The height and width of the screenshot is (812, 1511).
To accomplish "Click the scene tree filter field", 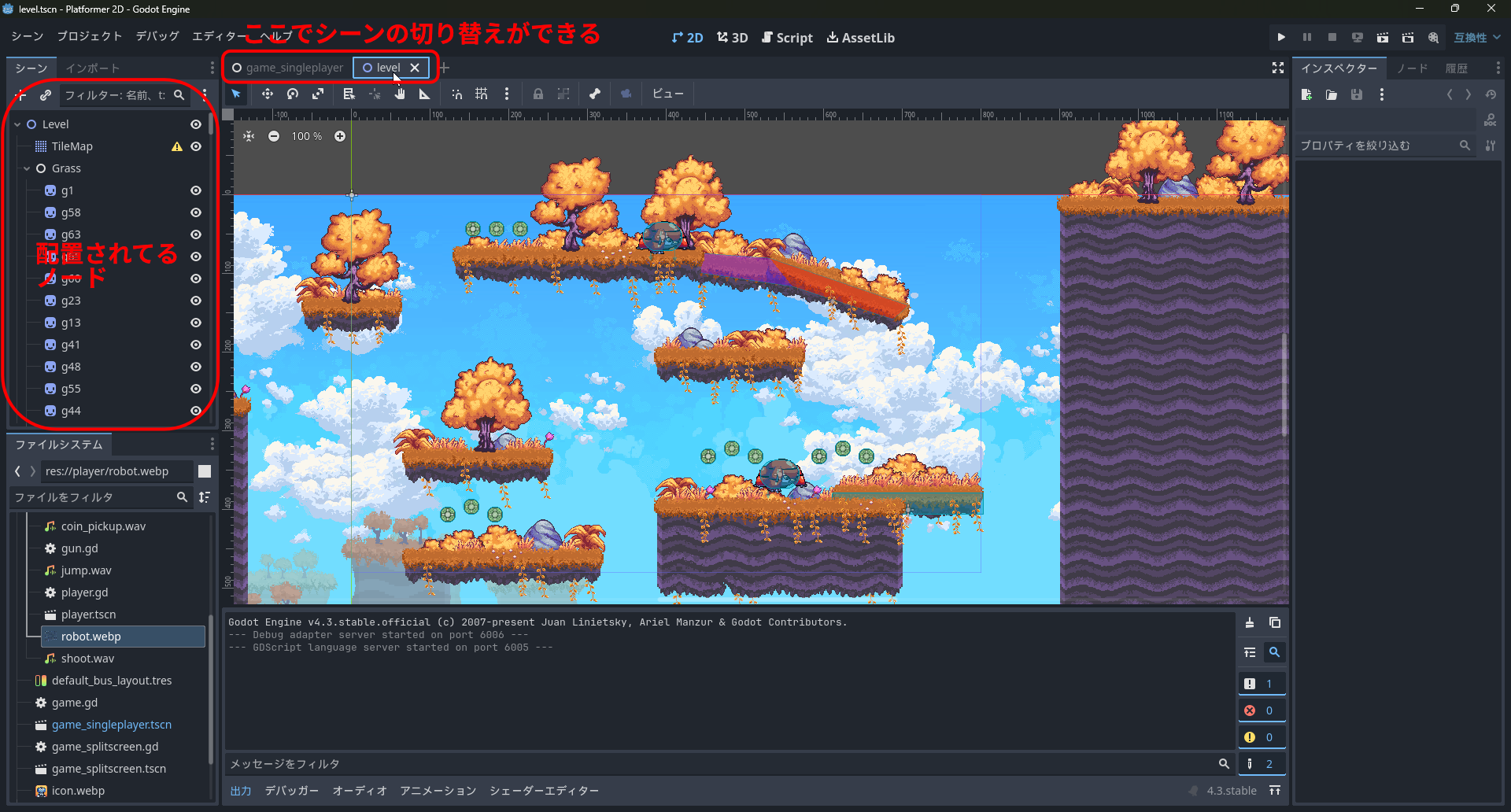I will pos(124,95).
